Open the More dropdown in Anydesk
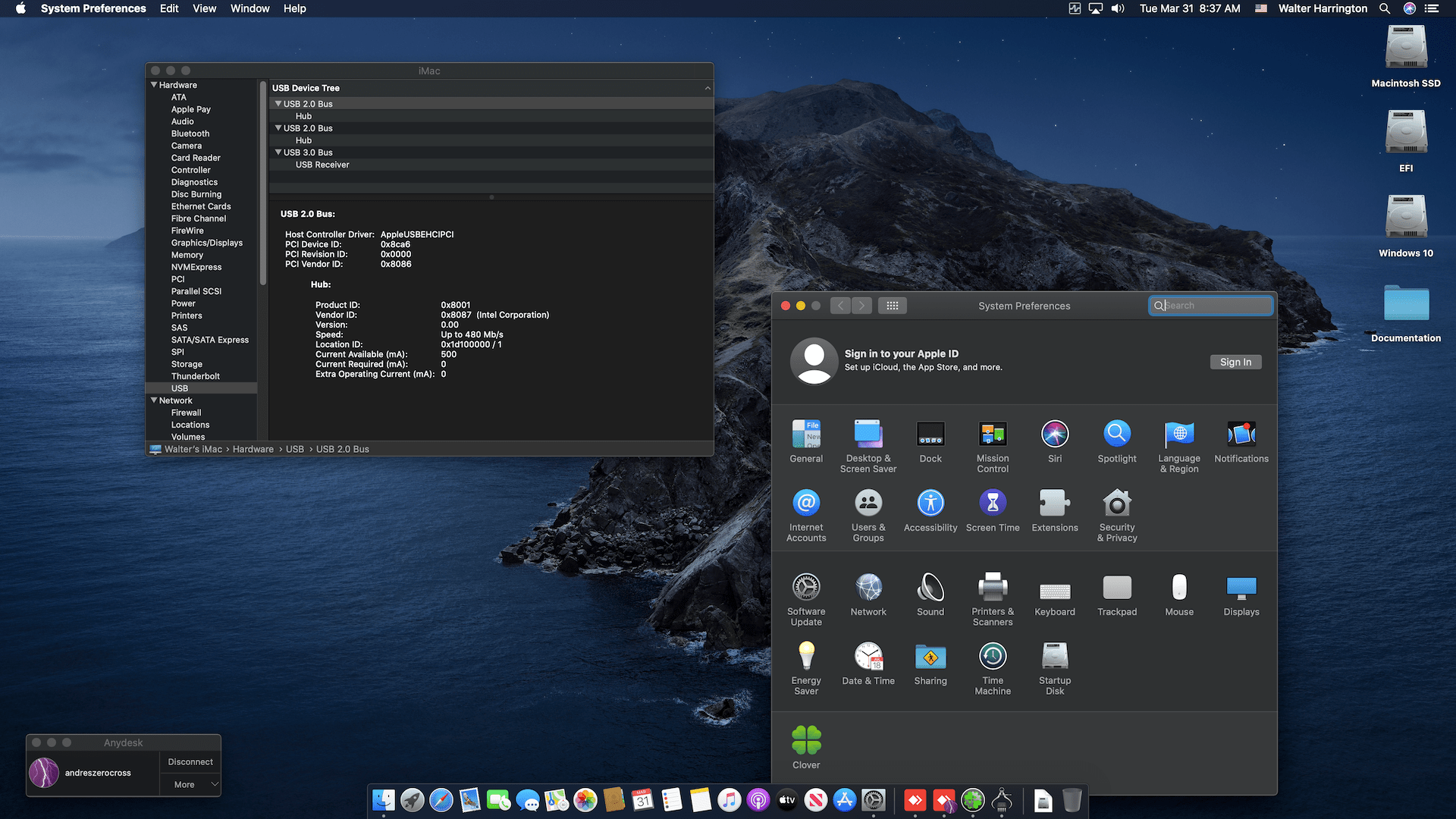1456x819 pixels. [190, 784]
